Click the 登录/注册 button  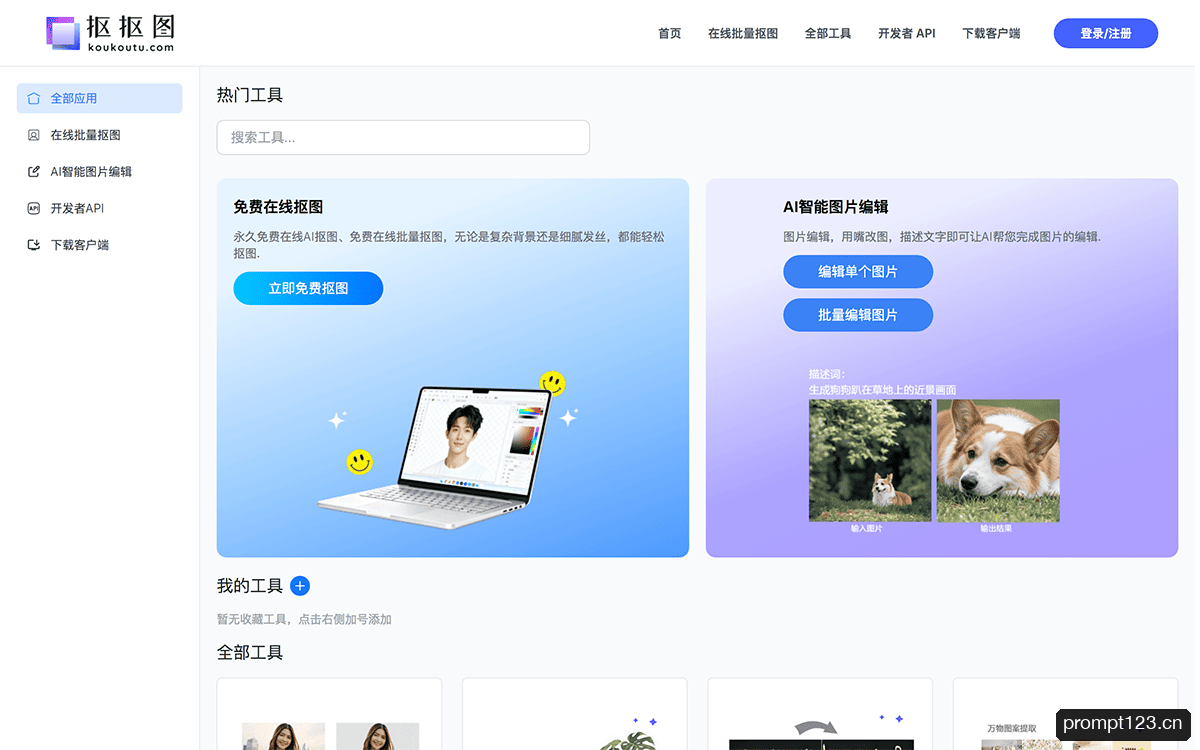coord(1106,33)
